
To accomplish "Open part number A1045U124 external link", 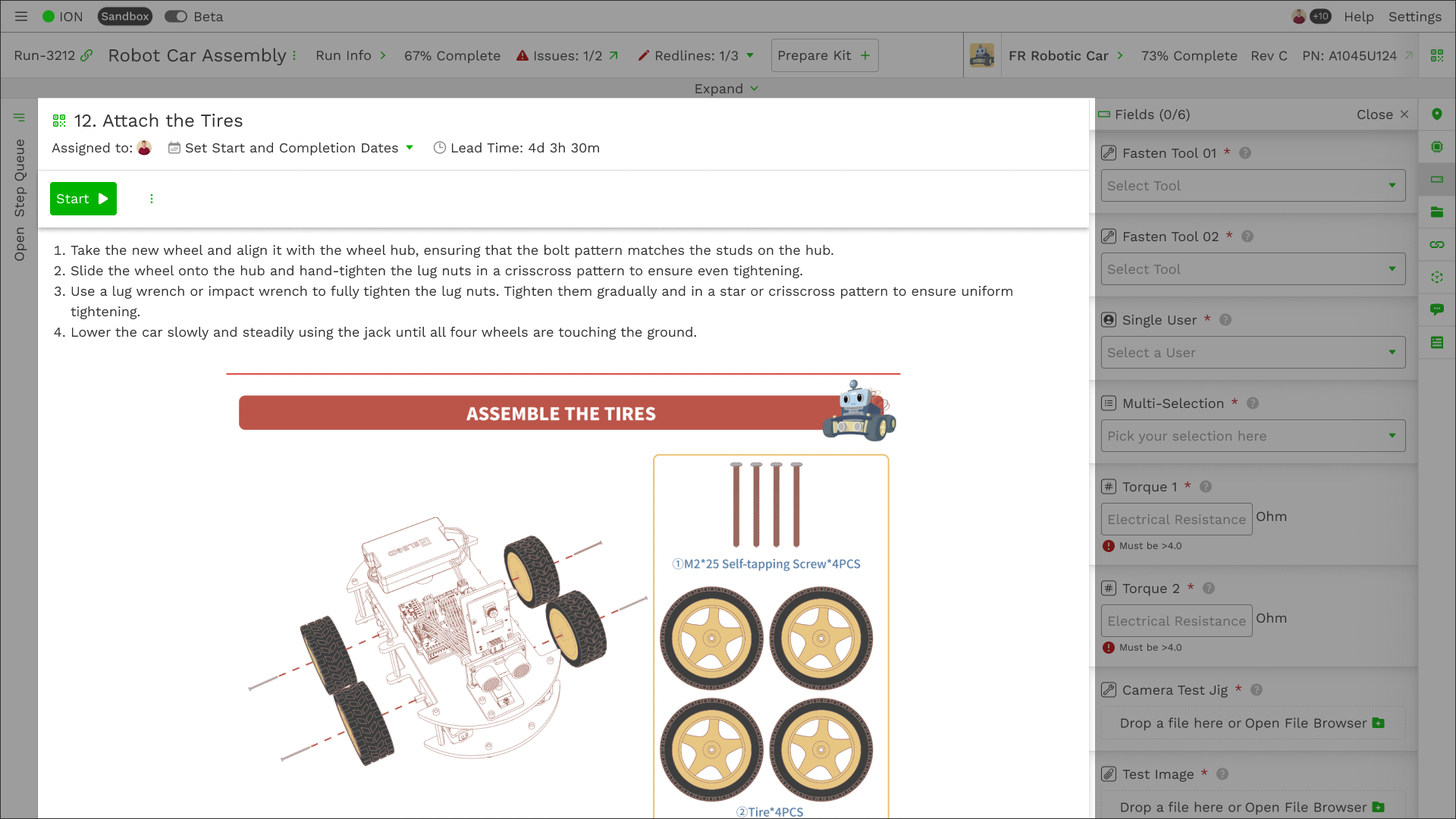I will pyautogui.click(x=1409, y=55).
